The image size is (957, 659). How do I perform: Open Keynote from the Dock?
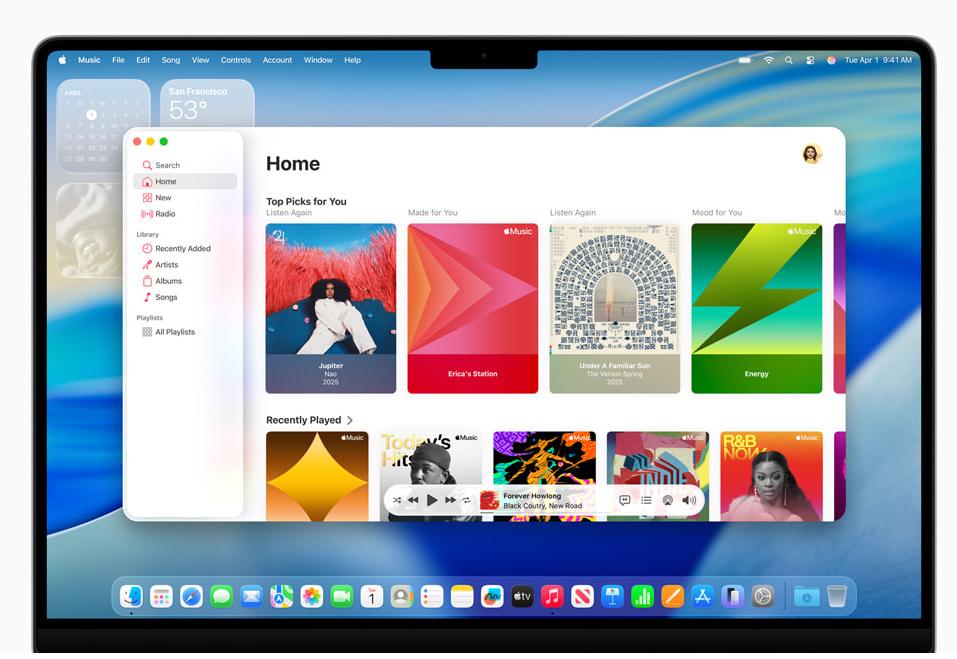[612, 596]
